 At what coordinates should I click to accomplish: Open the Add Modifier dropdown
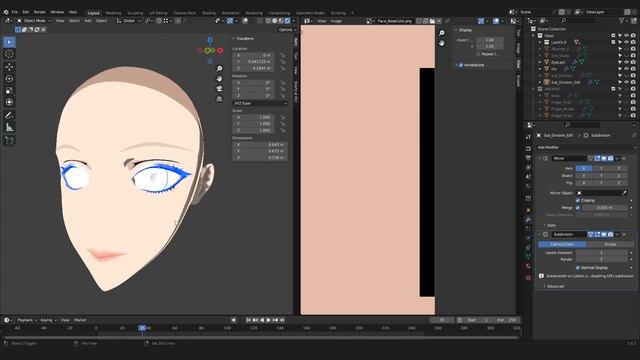click(x=586, y=147)
